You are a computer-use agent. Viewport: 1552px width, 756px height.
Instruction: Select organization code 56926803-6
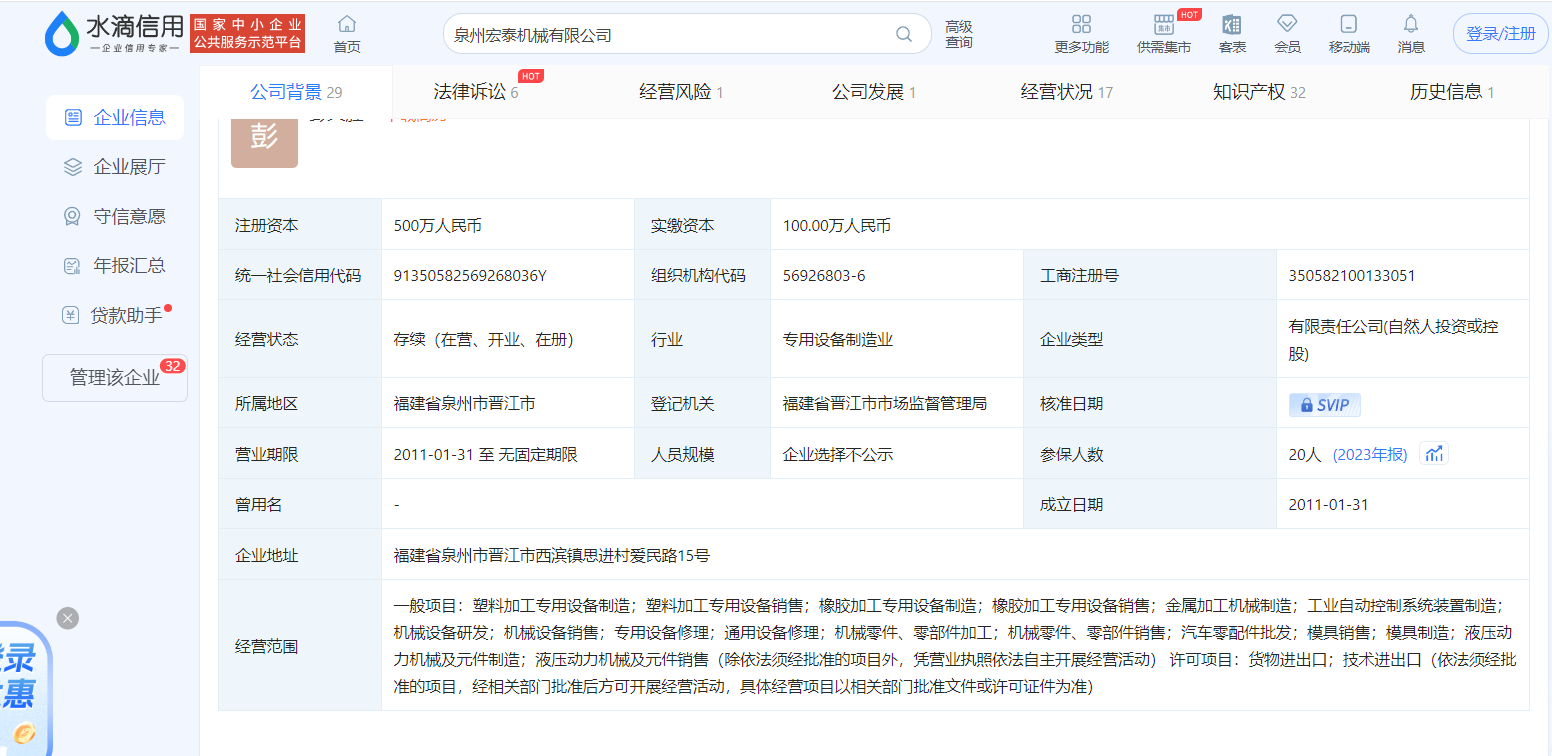click(x=824, y=276)
